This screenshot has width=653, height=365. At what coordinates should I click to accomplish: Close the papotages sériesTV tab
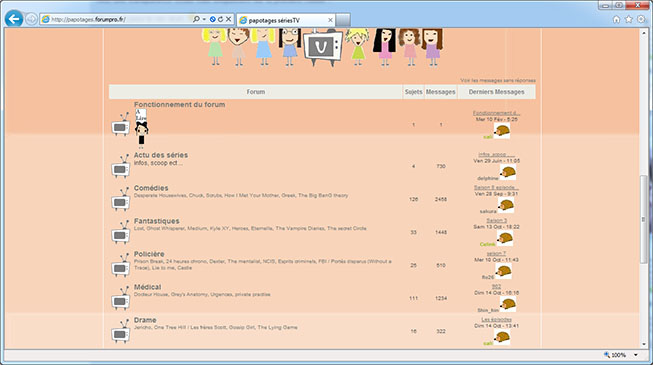coord(330,20)
